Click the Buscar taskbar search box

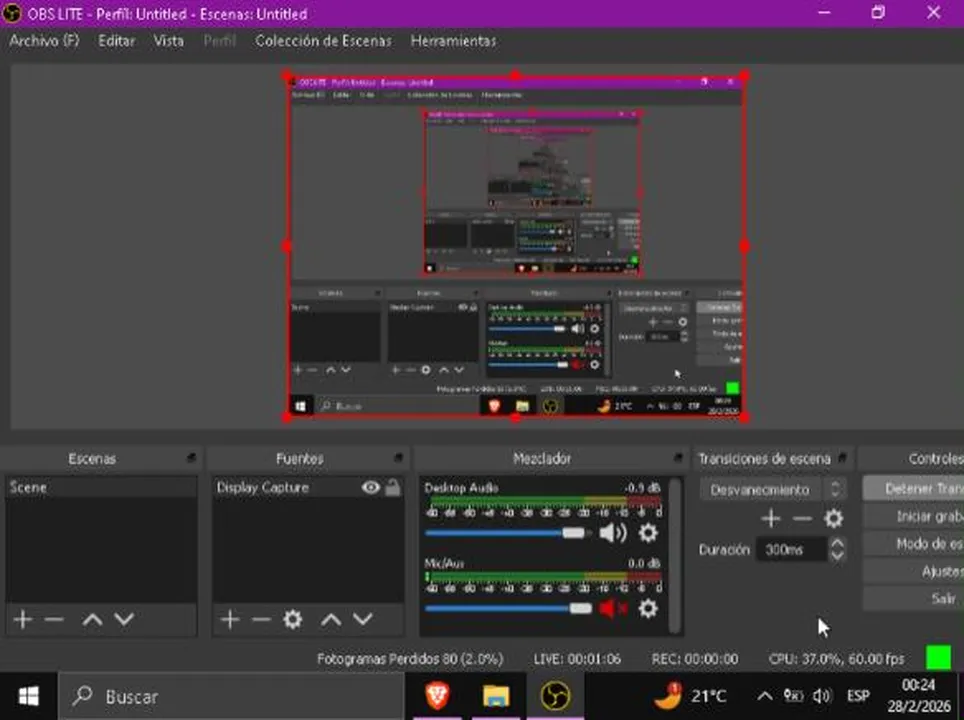[x=231, y=696]
